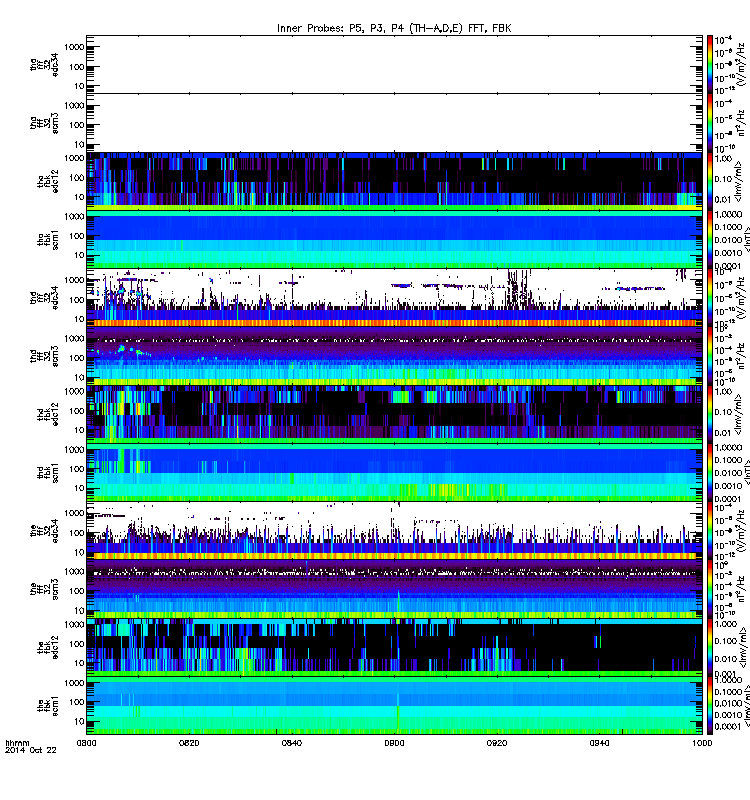Screen dimensions: 750x800
Task: Click the tha fbk scm1 spectrogram panel
Action: point(394,239)
